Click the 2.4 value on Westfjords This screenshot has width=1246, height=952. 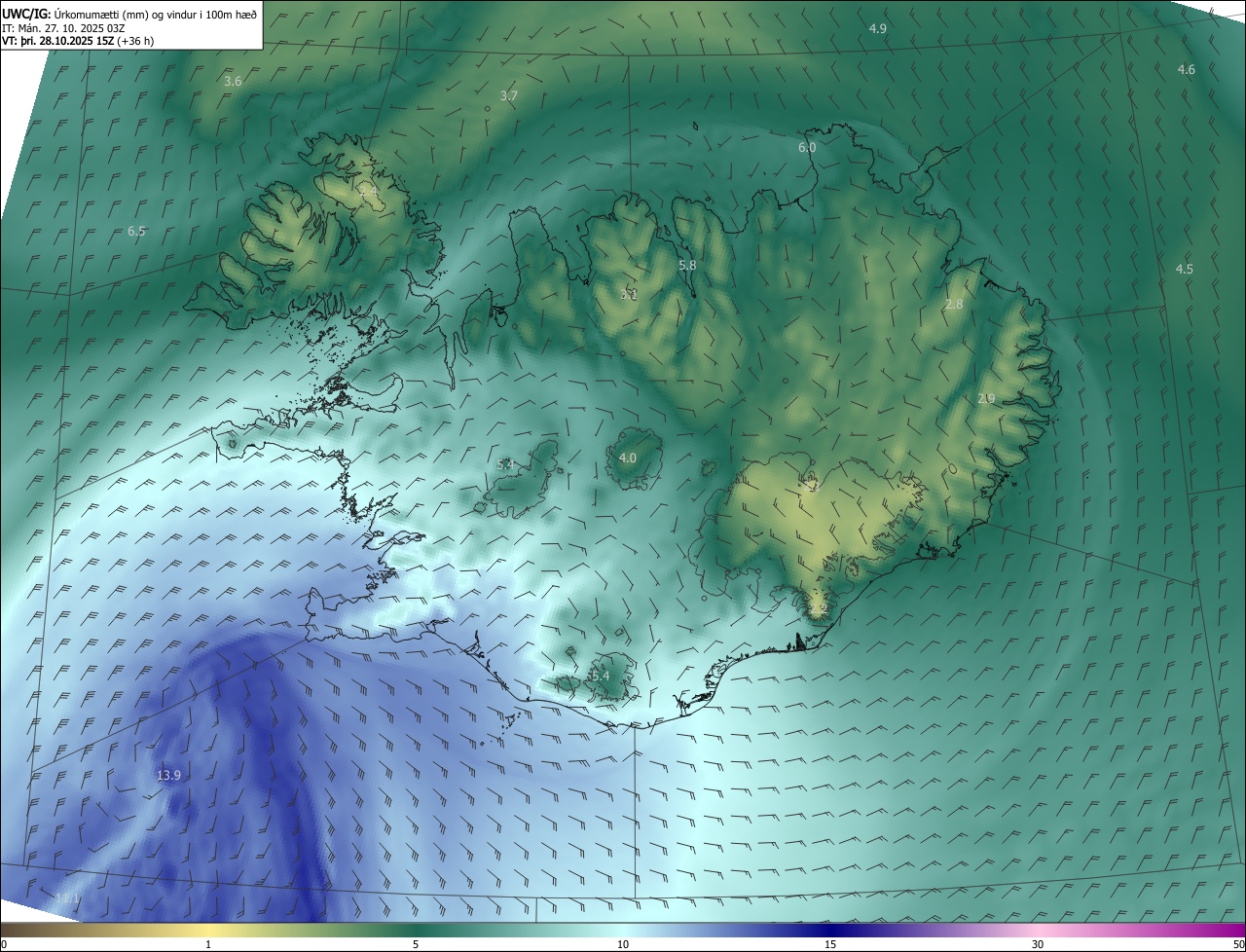click(x=368, y=192)
